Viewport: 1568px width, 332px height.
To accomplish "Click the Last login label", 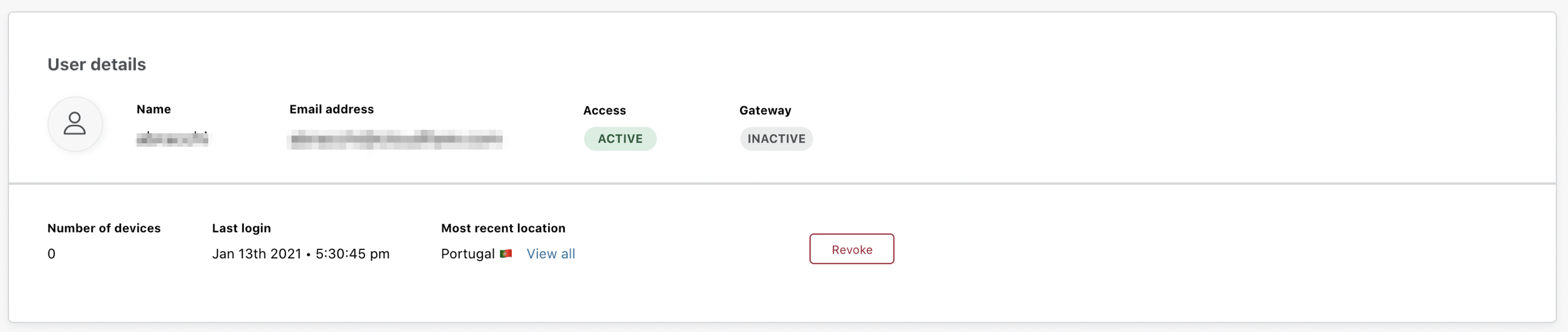I will [x=241, y=228].
